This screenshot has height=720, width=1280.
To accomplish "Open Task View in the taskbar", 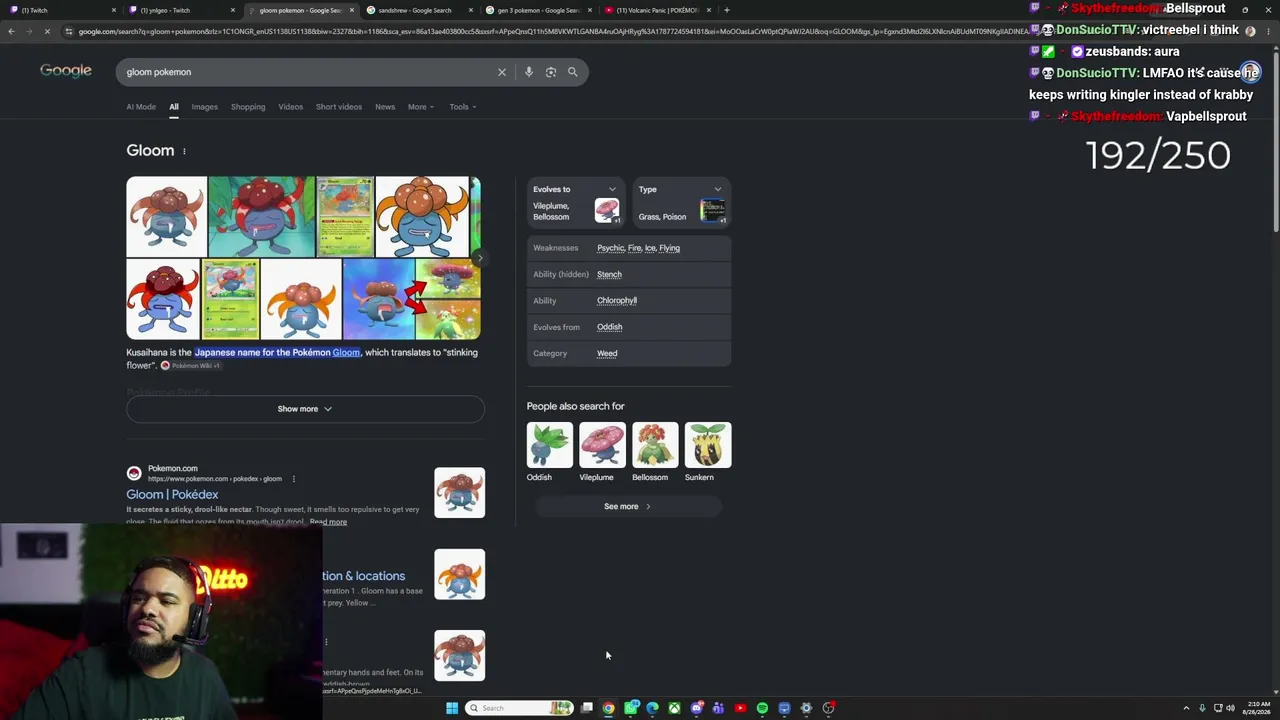I will [587, 708].
